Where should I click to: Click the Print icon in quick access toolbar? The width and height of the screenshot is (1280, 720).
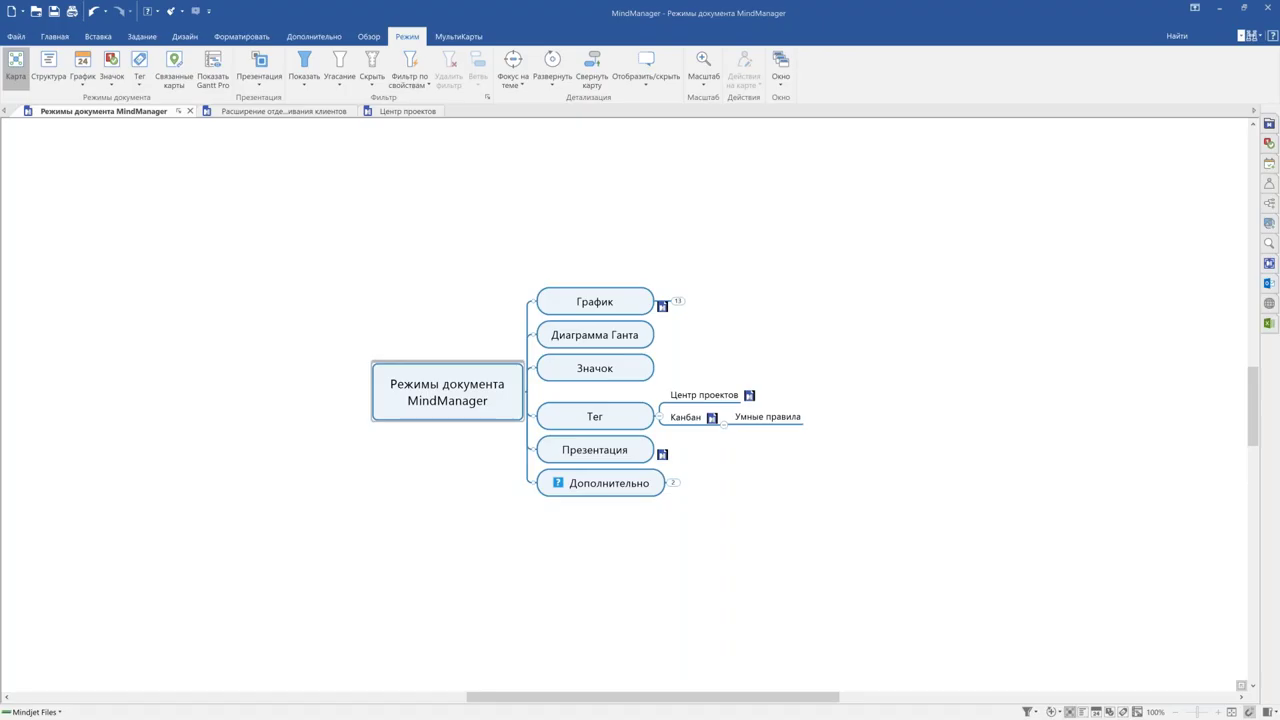72,11
